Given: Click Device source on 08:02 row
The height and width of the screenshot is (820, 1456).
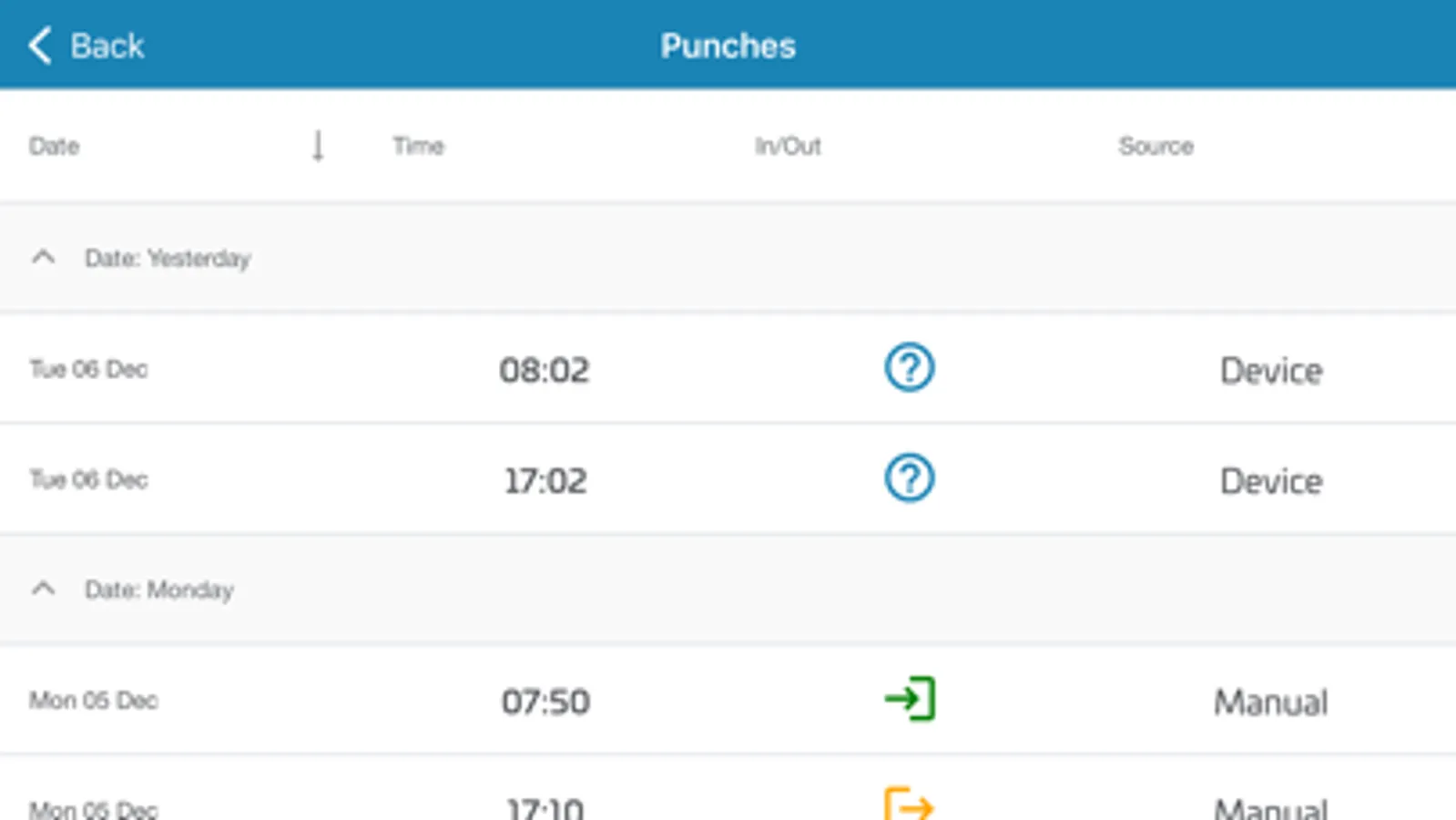Looking at the screenshot, I should 1270,371.
